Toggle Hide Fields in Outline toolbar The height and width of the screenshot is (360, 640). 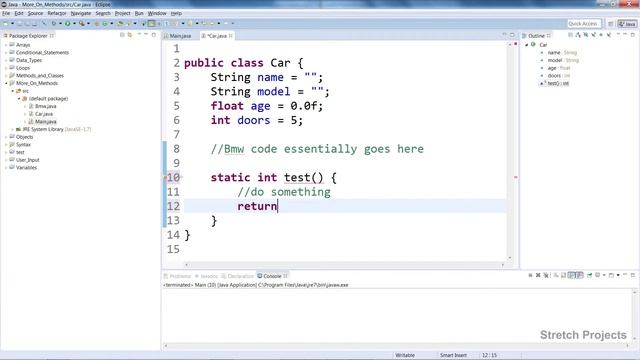586,36
